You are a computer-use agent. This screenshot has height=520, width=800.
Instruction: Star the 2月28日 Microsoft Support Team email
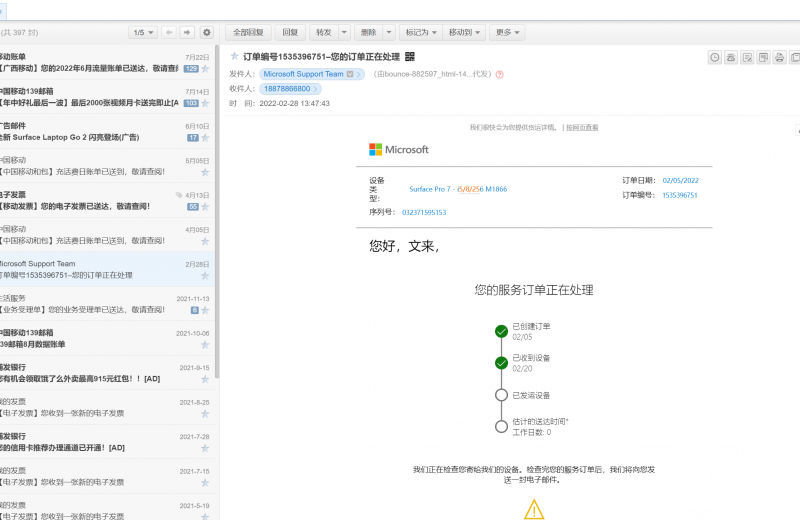[x=205, y=276]
